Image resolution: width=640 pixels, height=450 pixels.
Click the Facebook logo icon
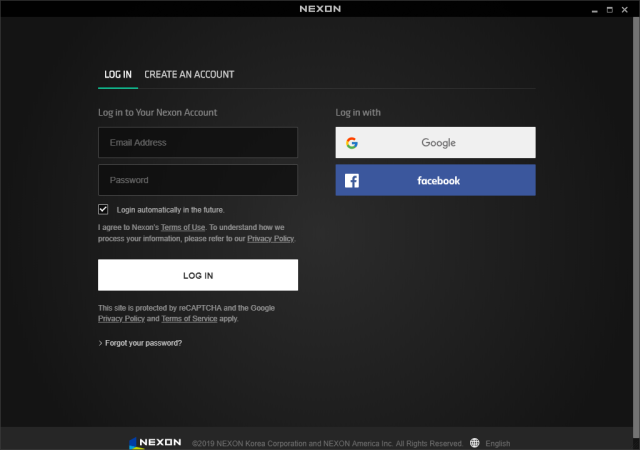point(352,181)
